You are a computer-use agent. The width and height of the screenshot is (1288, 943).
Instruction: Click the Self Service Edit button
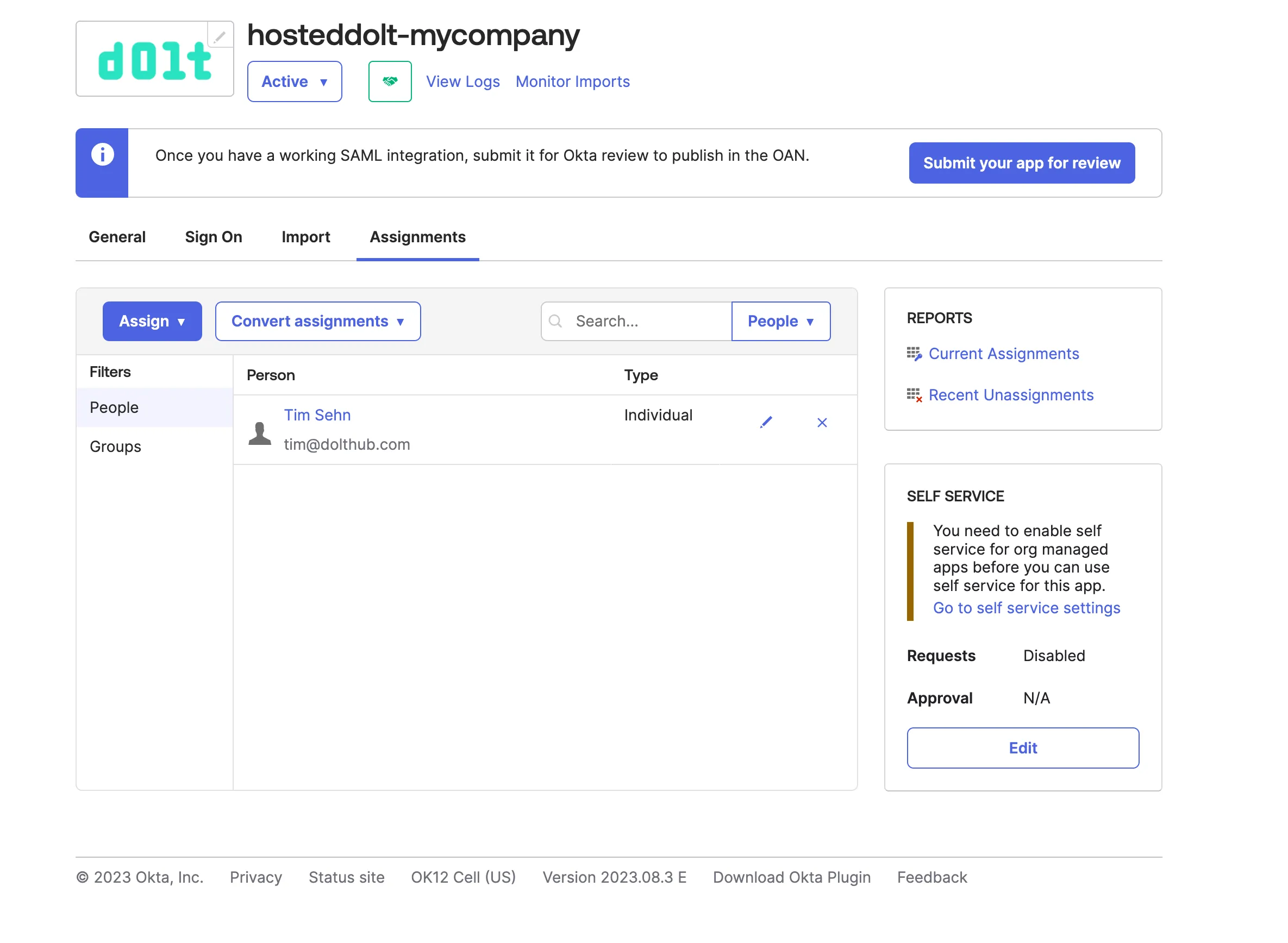pos(1023,748)
